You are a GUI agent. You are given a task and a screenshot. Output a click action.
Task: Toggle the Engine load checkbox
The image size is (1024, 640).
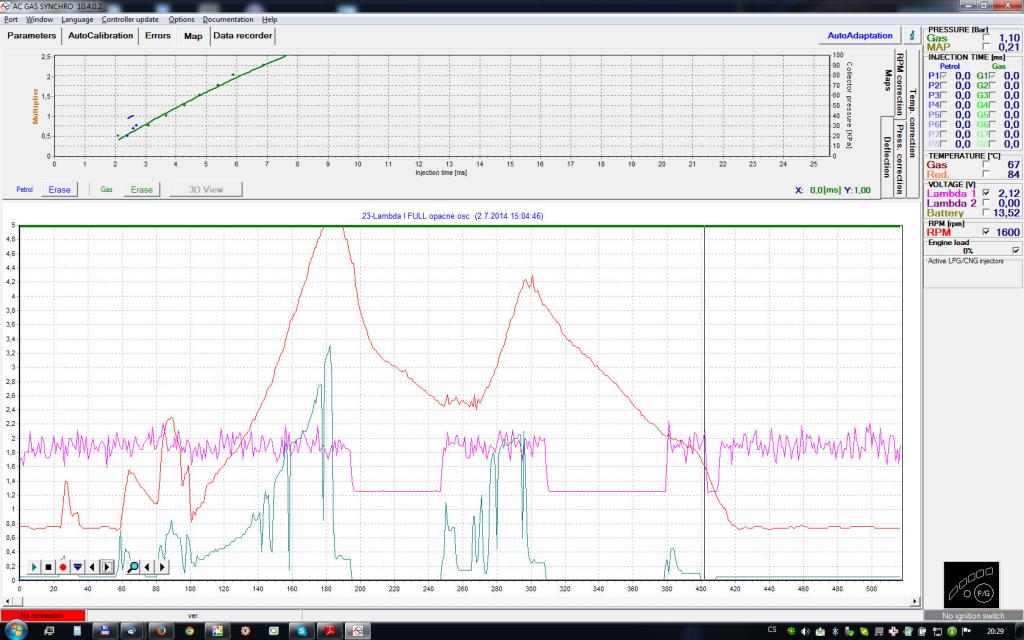click(x=1016, y=250)
